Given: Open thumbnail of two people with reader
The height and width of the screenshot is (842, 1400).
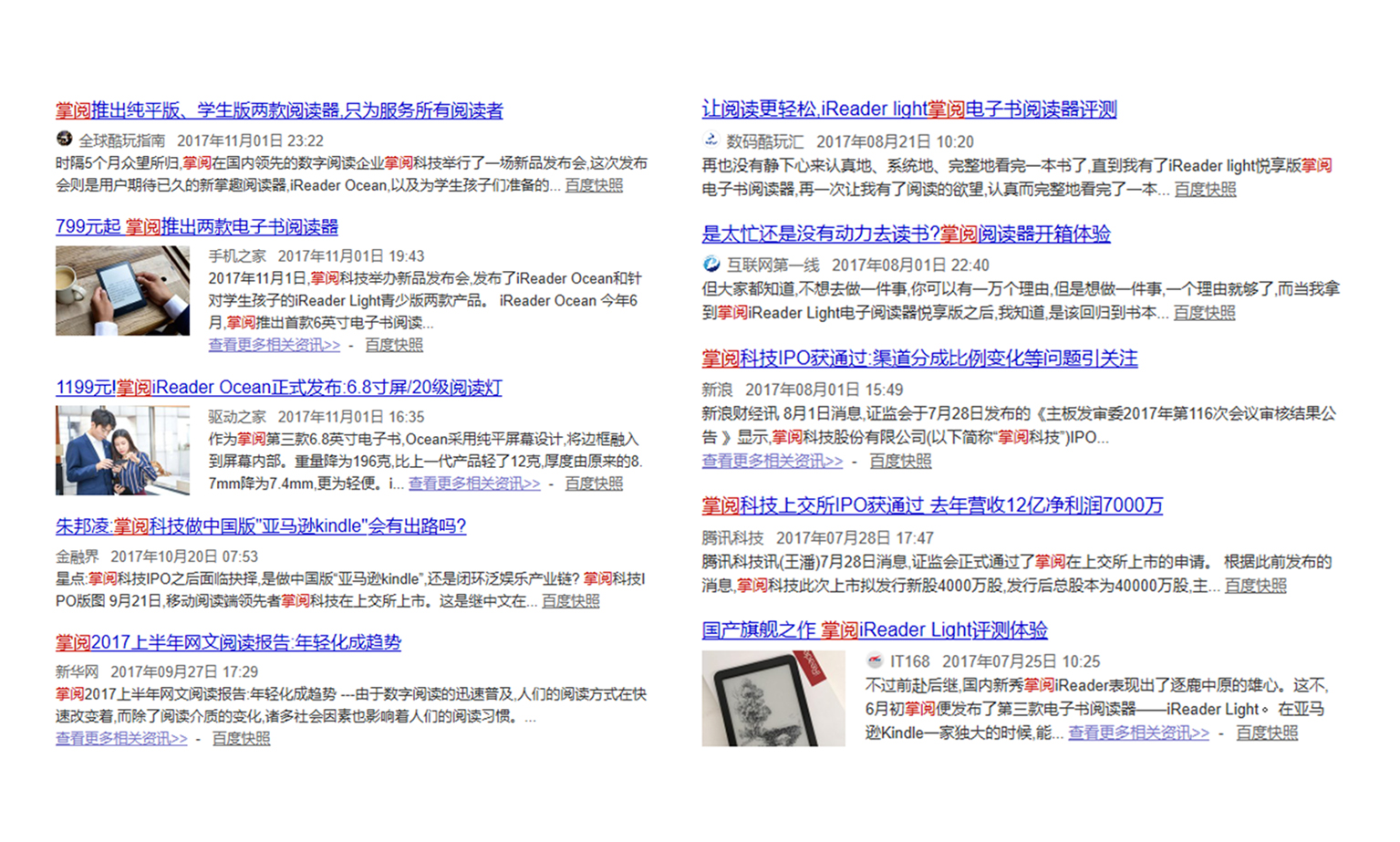Looking at the screenshot, I should [123, 451].
